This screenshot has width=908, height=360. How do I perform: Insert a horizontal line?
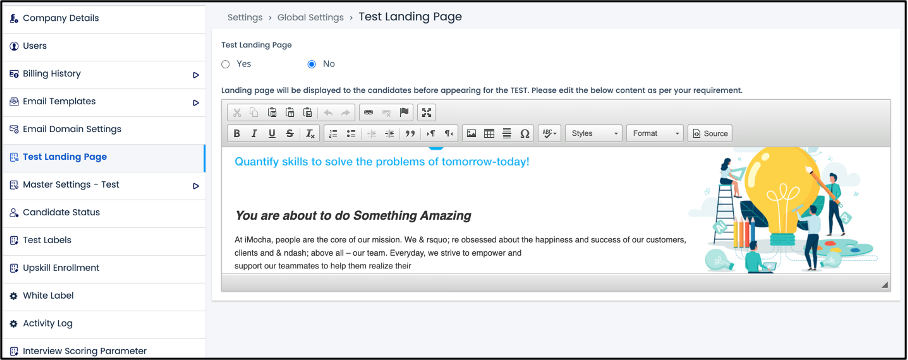pos(507,134)
